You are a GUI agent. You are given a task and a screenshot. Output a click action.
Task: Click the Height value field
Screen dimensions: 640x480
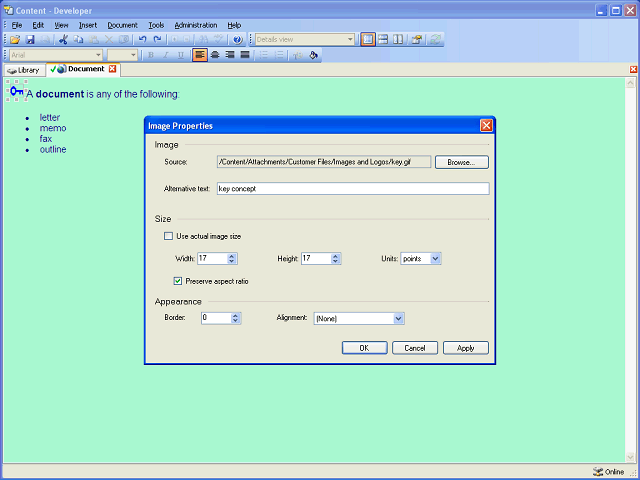click(316, 258)
